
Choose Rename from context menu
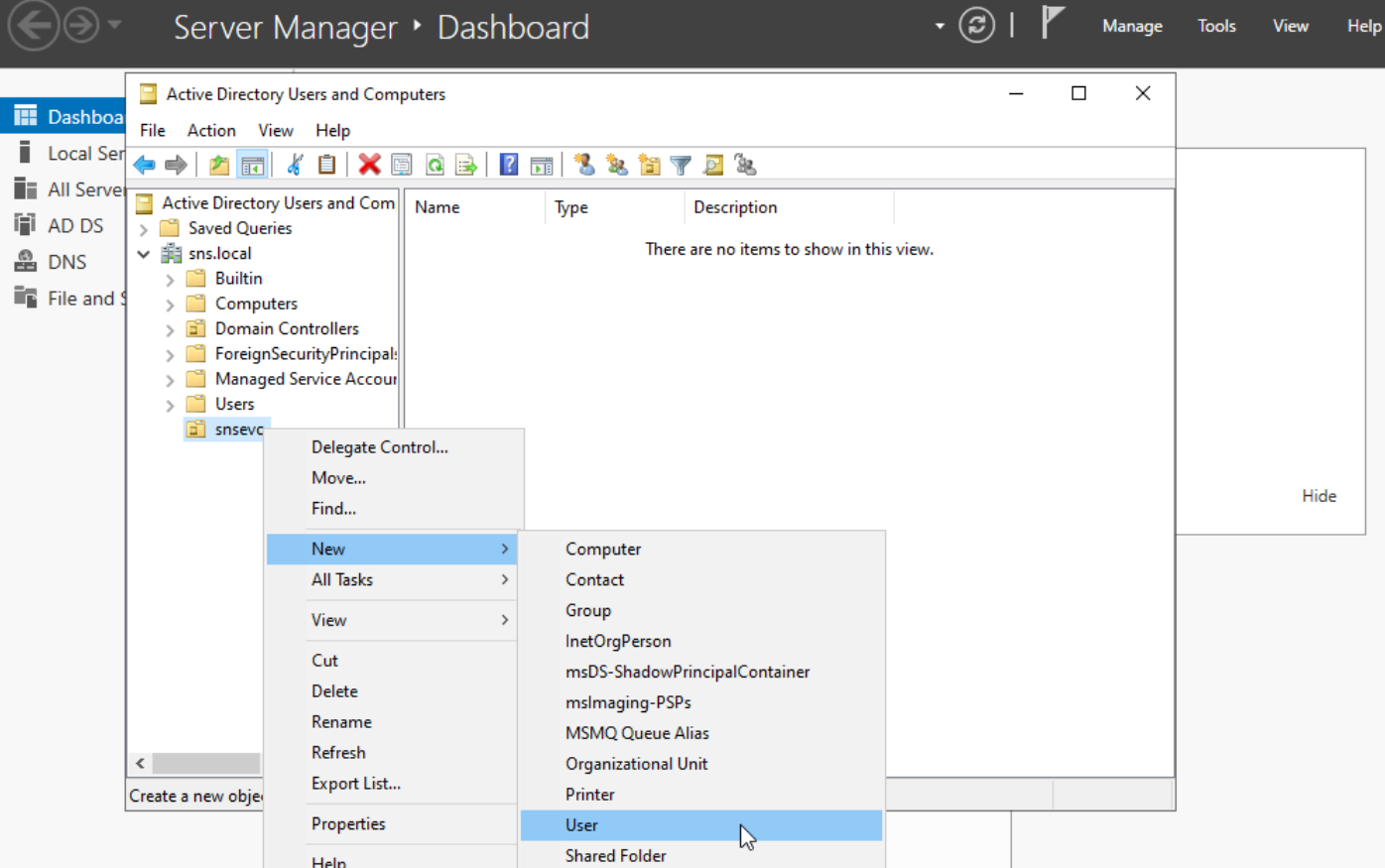pyautogui.click(x=392, y=722)
